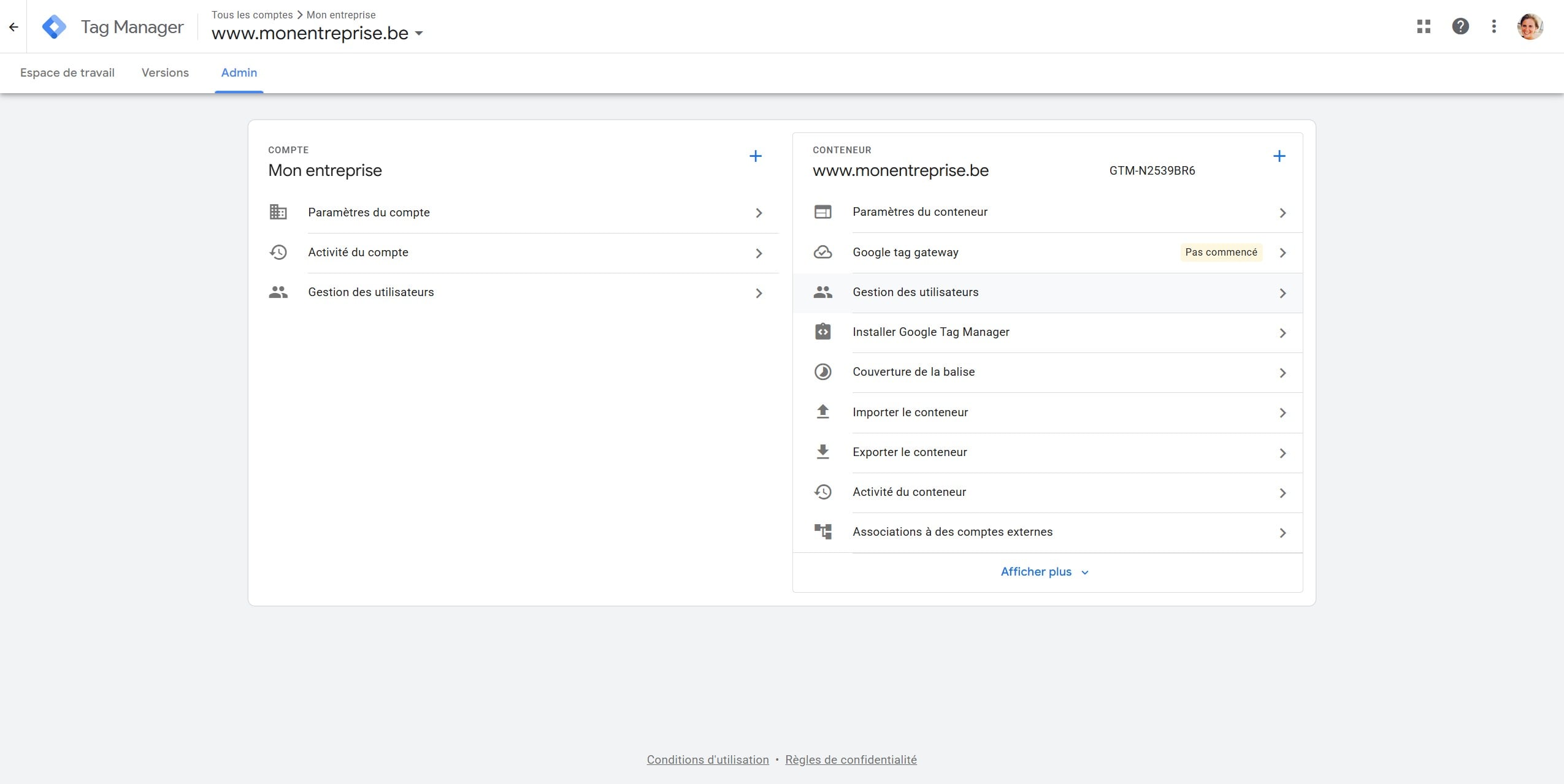Click the back arrow in the header

tap(13, 27)
